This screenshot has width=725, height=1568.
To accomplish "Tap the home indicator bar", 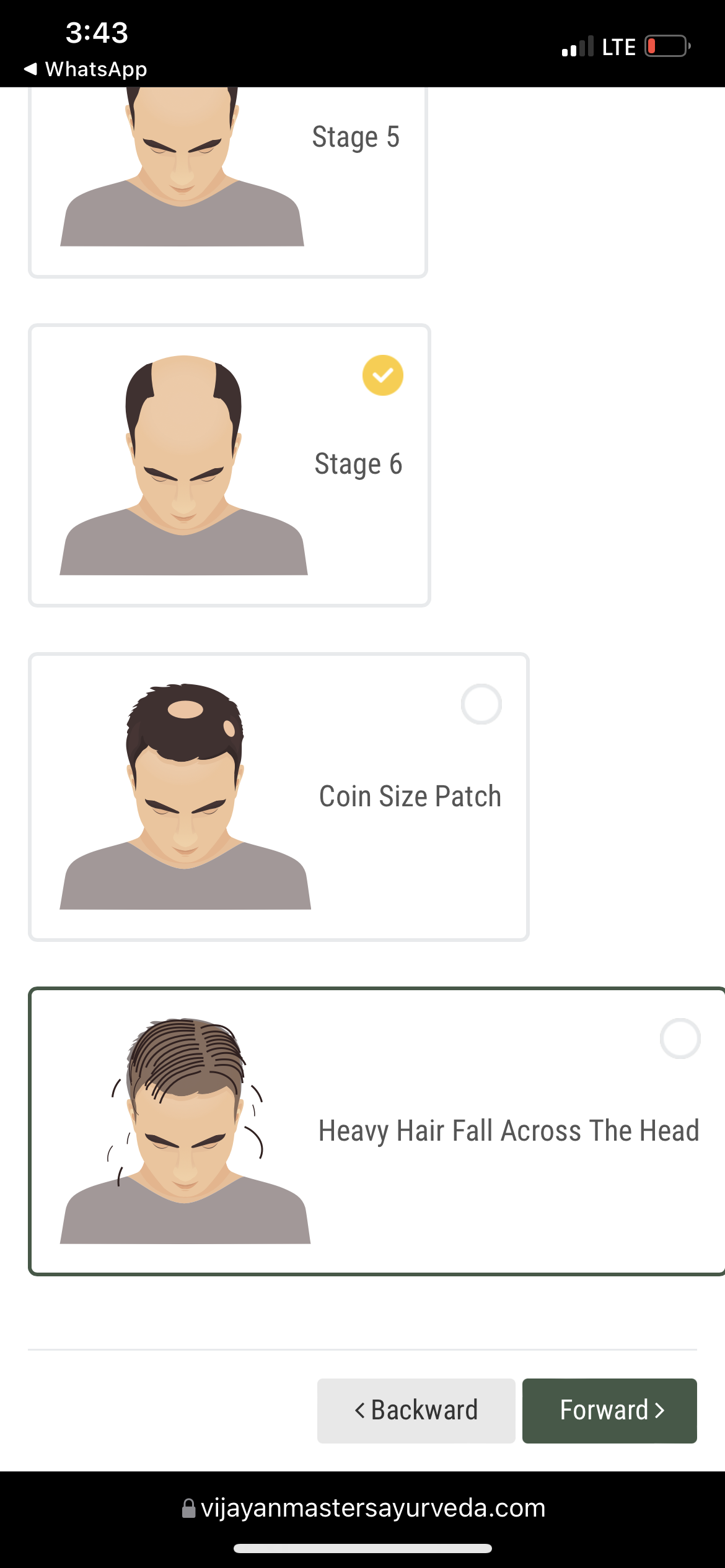I will [362, 1549].
